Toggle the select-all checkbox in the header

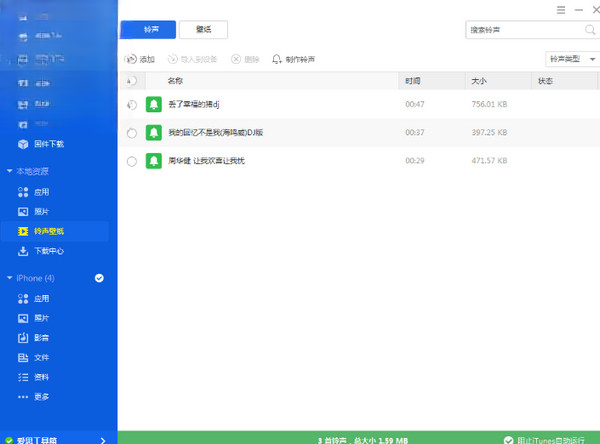click(x=131, y=81)
